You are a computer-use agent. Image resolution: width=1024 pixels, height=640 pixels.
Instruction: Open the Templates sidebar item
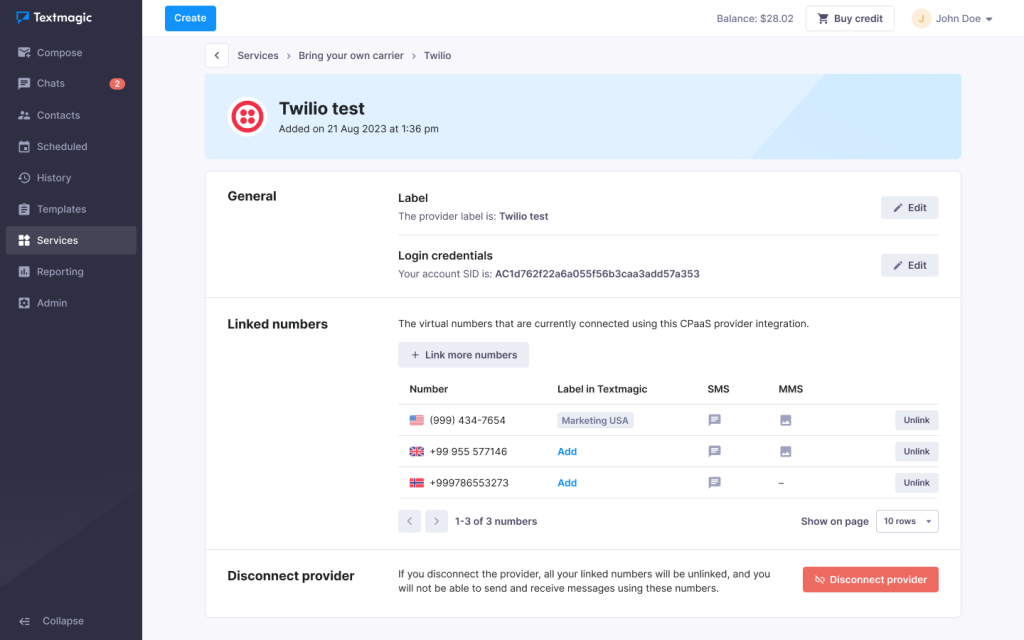click(x=62, y=209)
